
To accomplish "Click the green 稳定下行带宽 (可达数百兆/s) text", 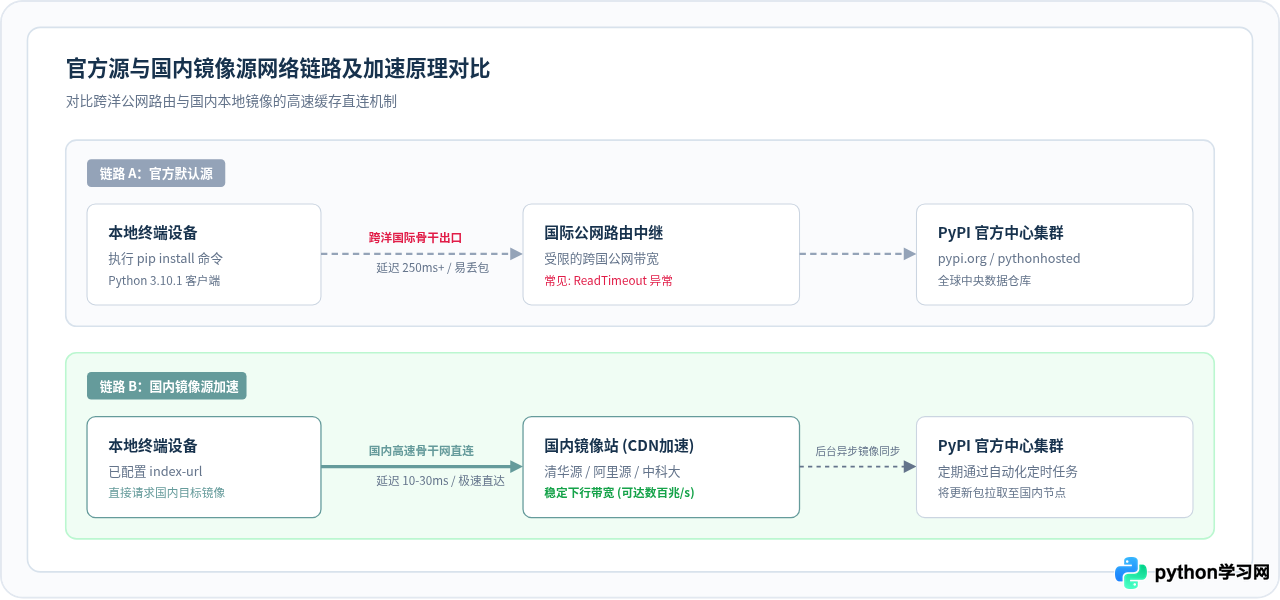I will pos(619,493).
